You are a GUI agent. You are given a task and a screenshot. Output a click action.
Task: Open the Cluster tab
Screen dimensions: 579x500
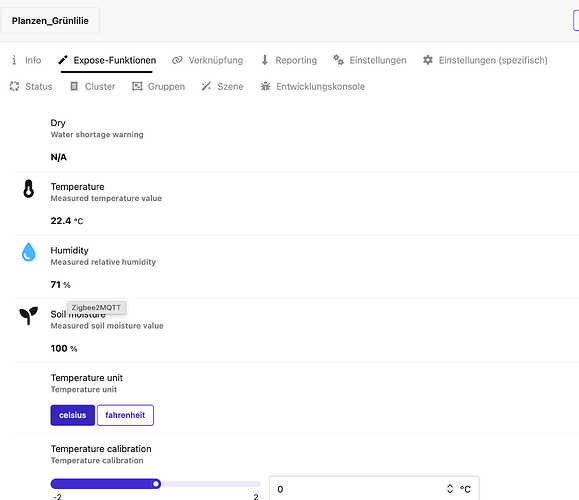pyautogui.click(x=93, y=86)
